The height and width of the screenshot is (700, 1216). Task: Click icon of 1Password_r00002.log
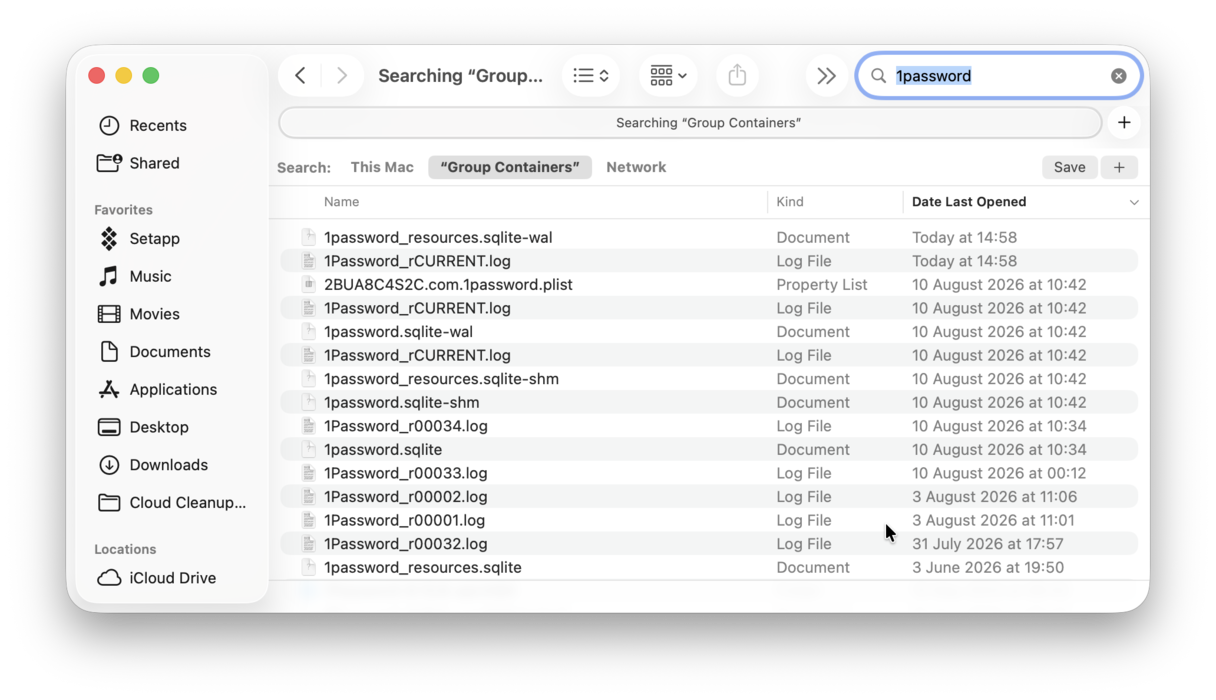coord(308,497)
